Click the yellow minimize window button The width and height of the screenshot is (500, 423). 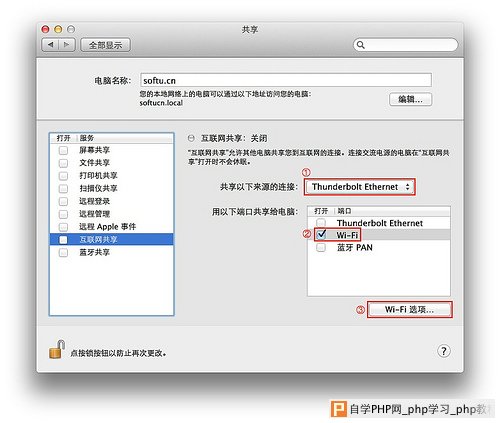pyautogui.click(x=58, y=29)
